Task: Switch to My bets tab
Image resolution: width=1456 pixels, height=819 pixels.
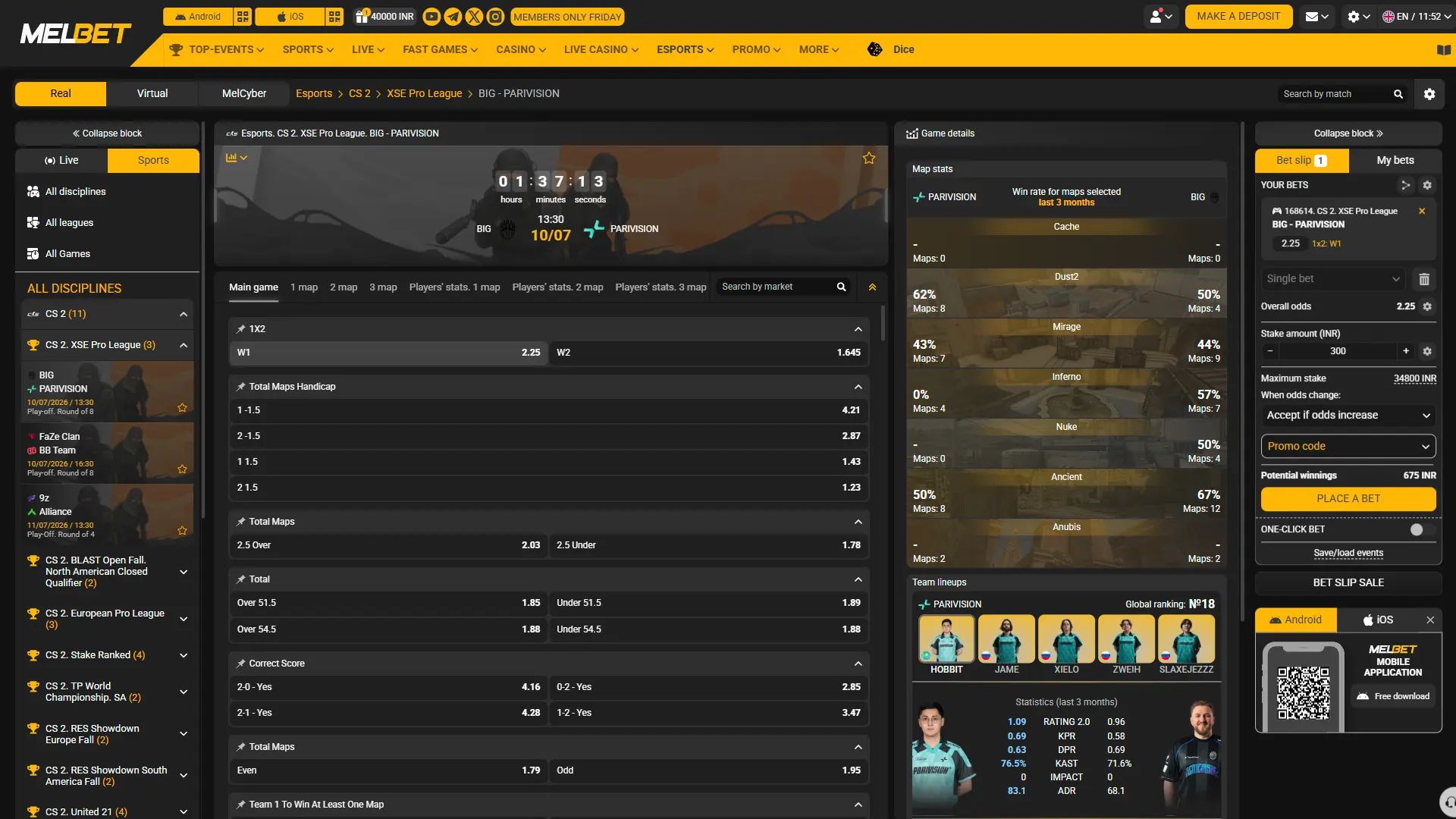Action: [x=1395, y=160]
